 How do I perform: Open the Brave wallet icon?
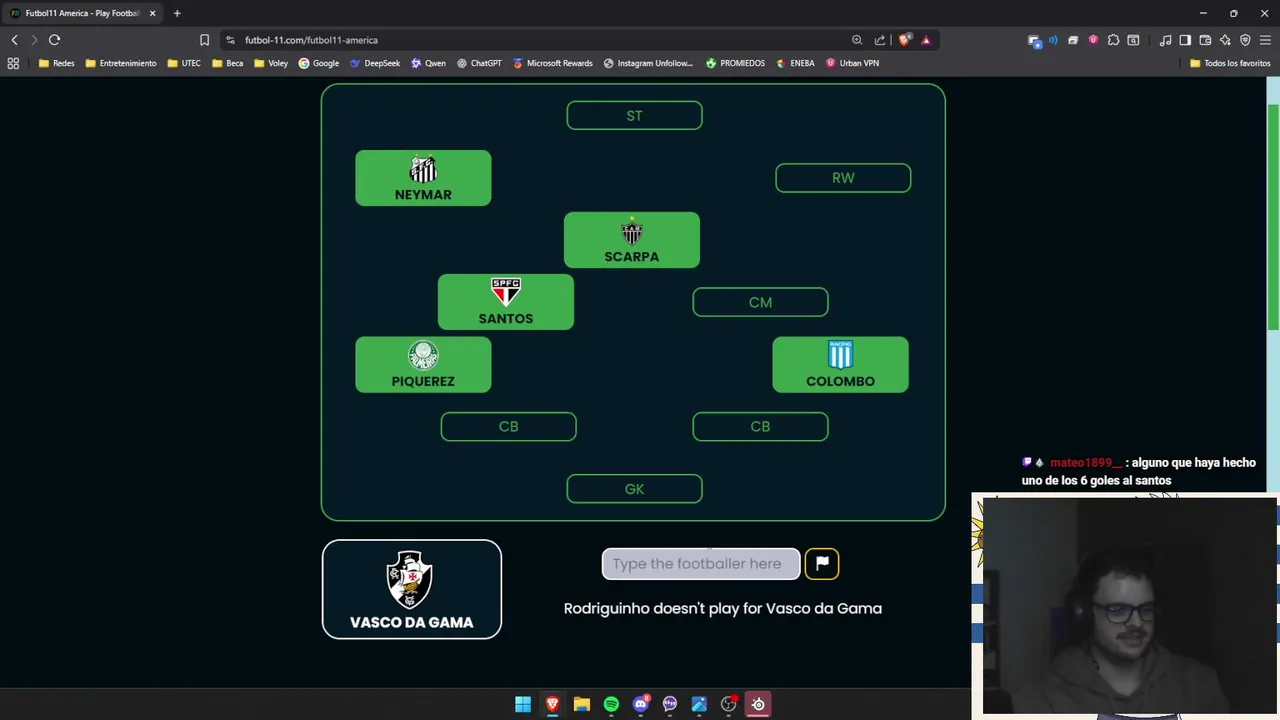pyautogui.click(x=1205, y=40)
